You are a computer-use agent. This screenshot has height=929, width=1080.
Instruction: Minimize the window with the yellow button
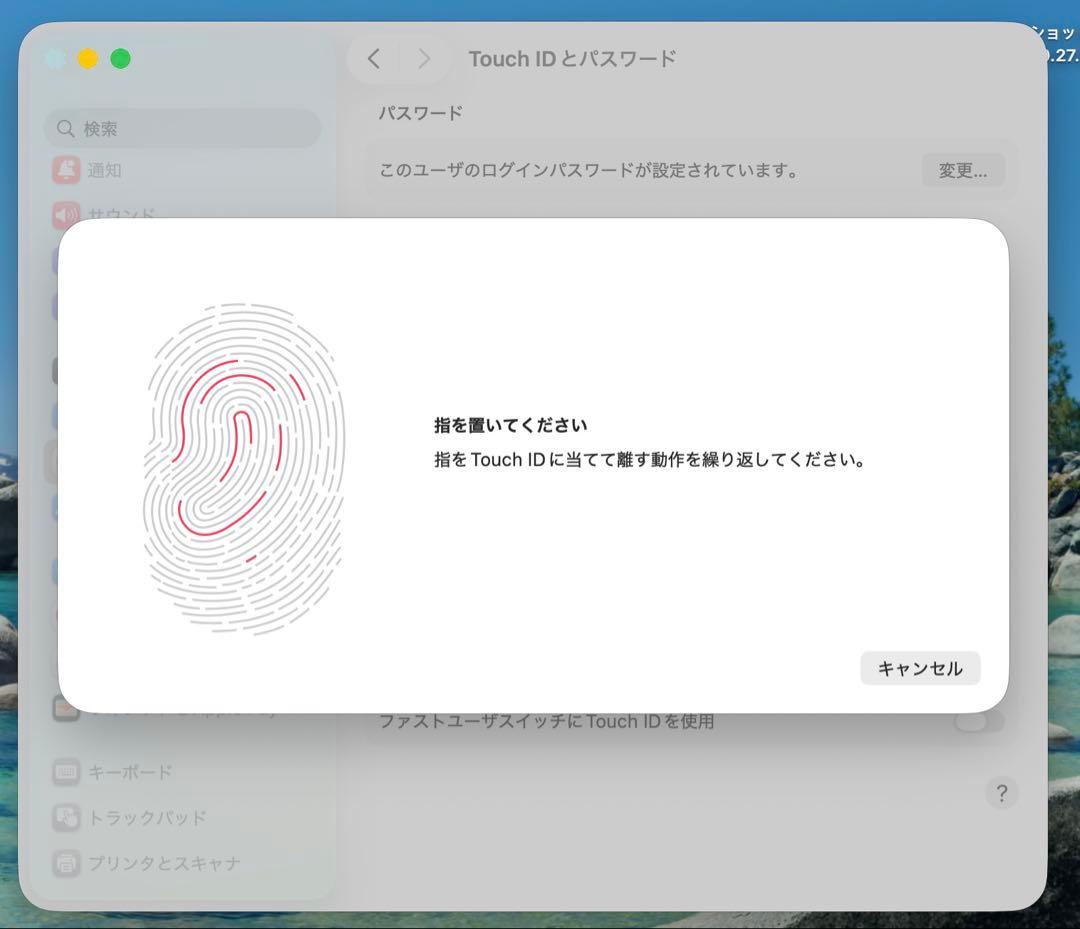coord(88,59)
